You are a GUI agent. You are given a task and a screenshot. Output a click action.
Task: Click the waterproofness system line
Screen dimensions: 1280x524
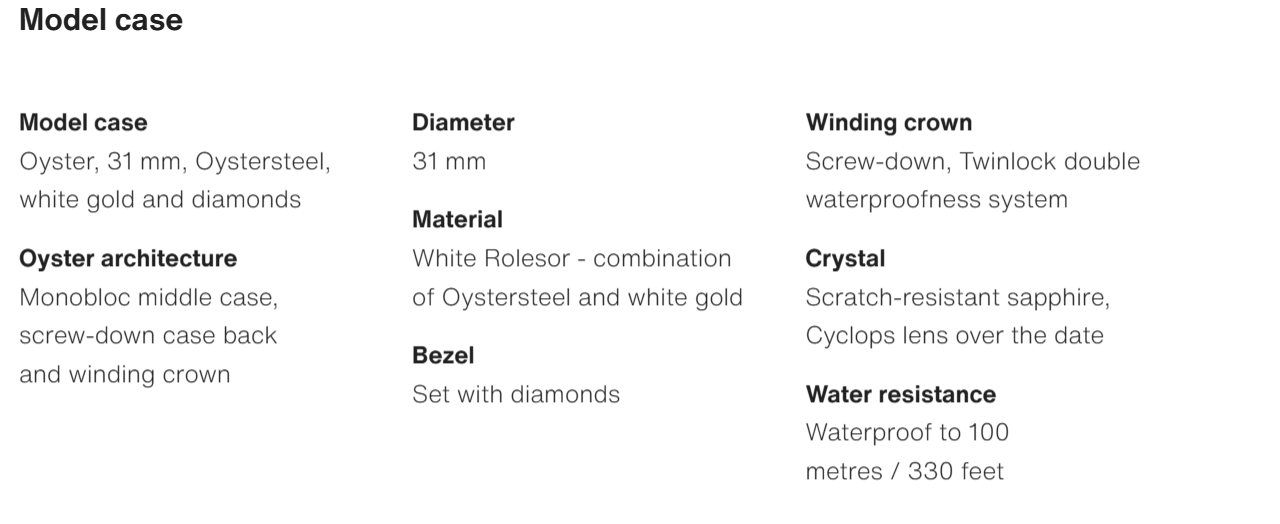point(936,200)
